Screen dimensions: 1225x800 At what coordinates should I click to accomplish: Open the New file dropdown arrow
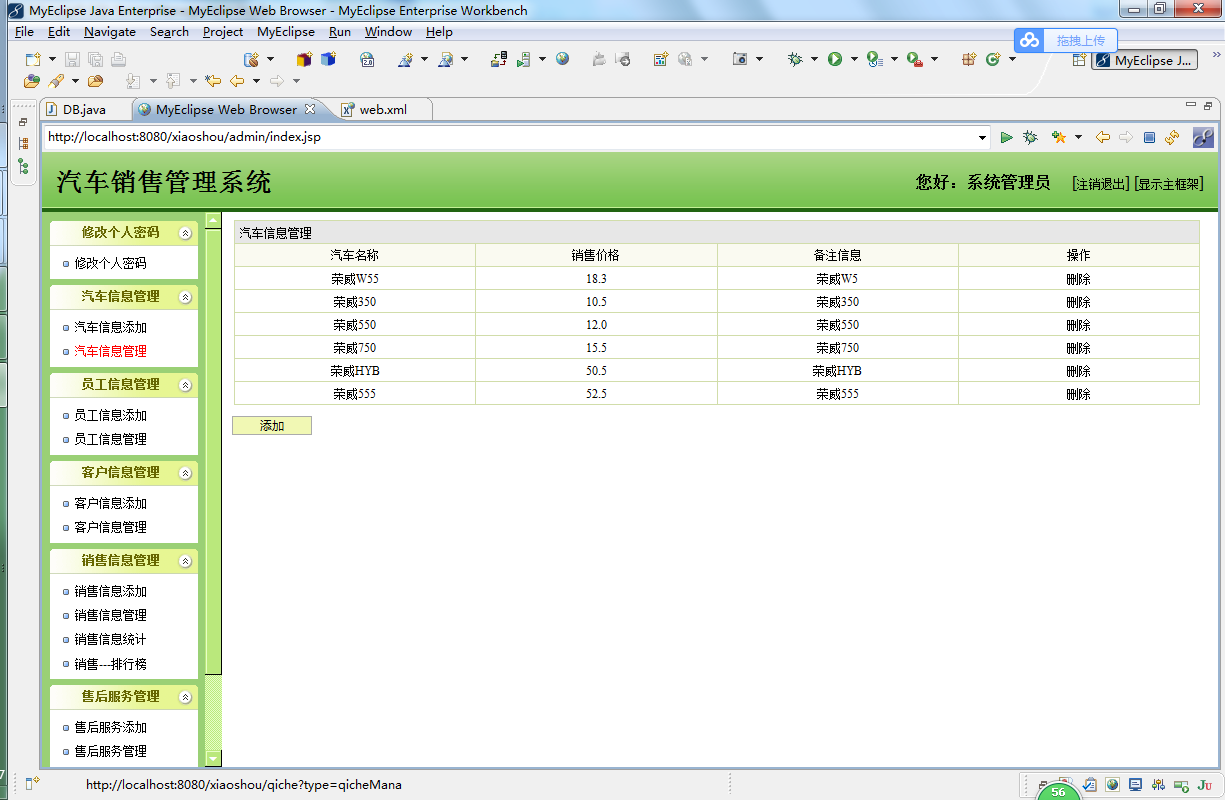(x=51, y=60)
